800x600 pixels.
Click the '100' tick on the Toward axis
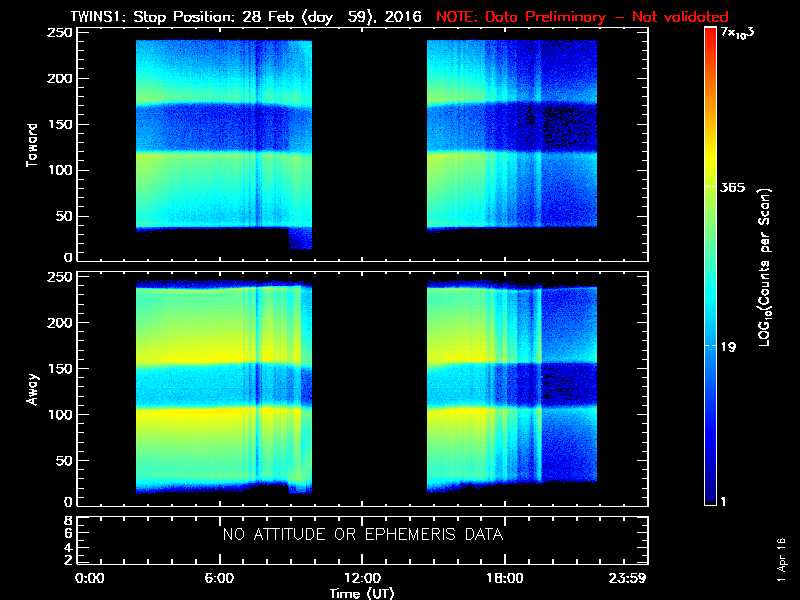(x=60, y=170)
